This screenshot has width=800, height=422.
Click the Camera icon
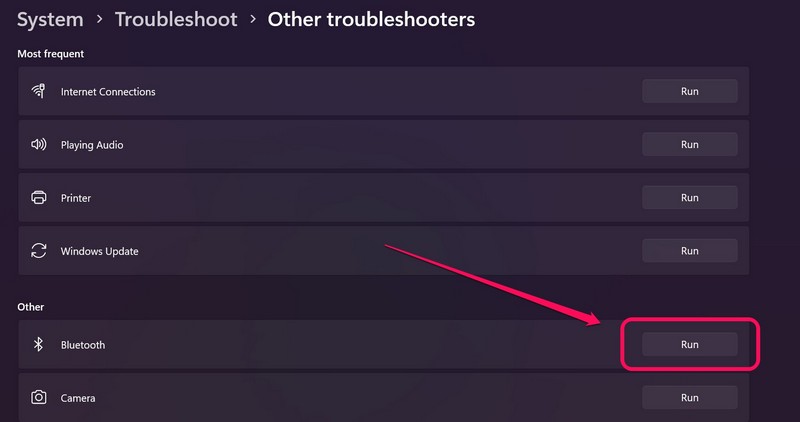[39, 398]
